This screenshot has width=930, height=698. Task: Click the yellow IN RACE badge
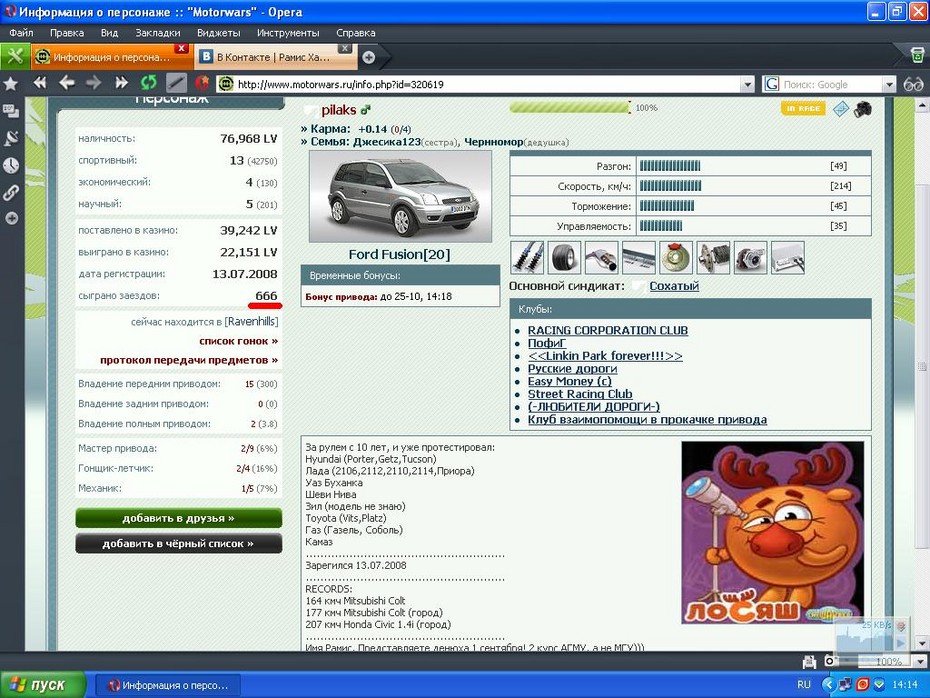pyautogui.click(x=803, y=108)
